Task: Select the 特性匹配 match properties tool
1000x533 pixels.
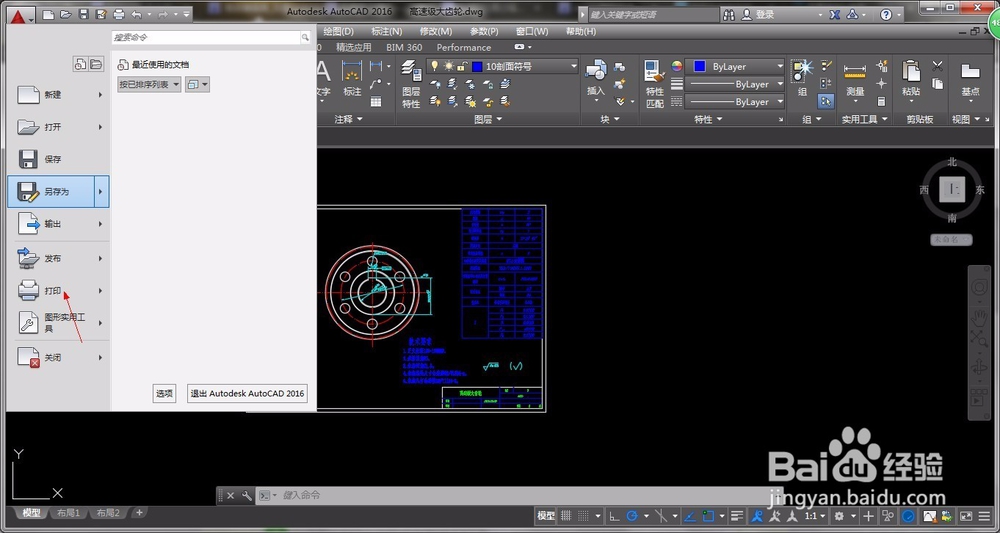Action: 654,84
